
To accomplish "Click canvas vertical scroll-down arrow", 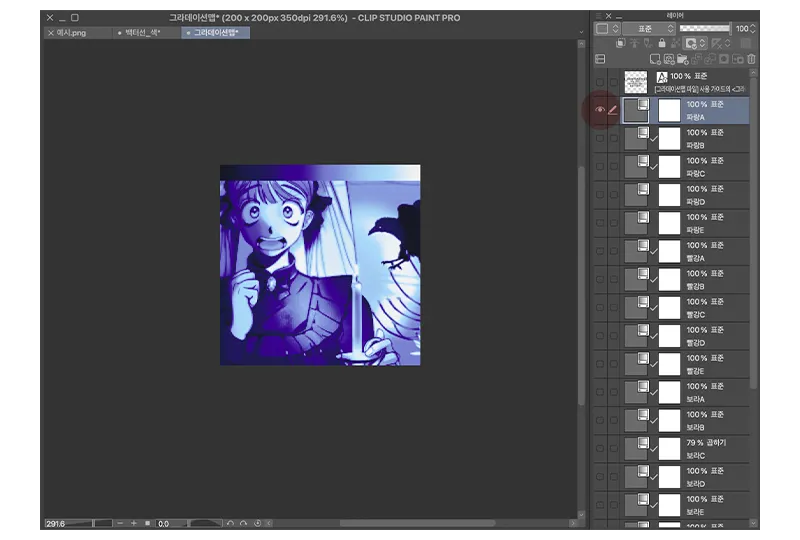I will [x=581, y=514].
